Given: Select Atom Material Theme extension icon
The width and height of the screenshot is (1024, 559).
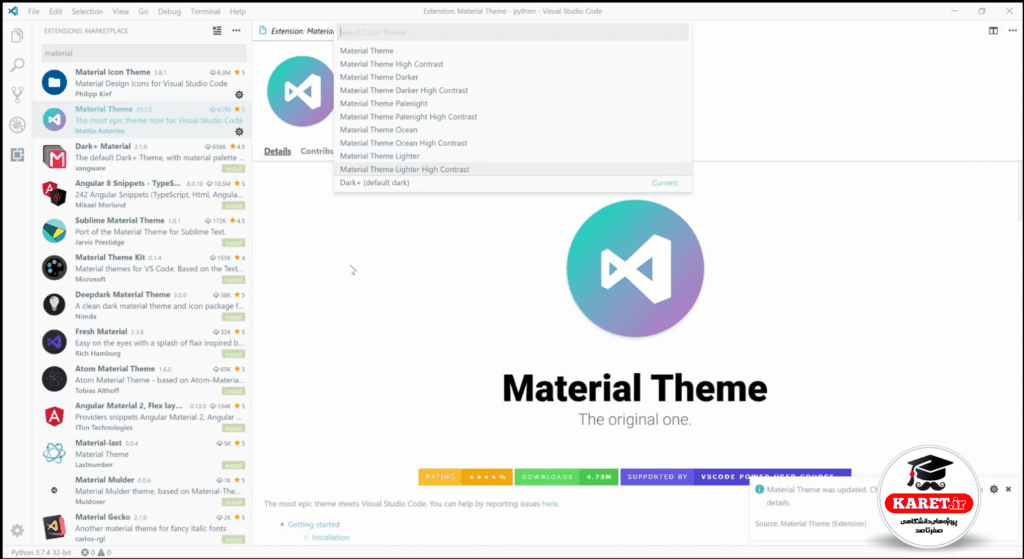Looking at the screenshot, I should [54, 379].
